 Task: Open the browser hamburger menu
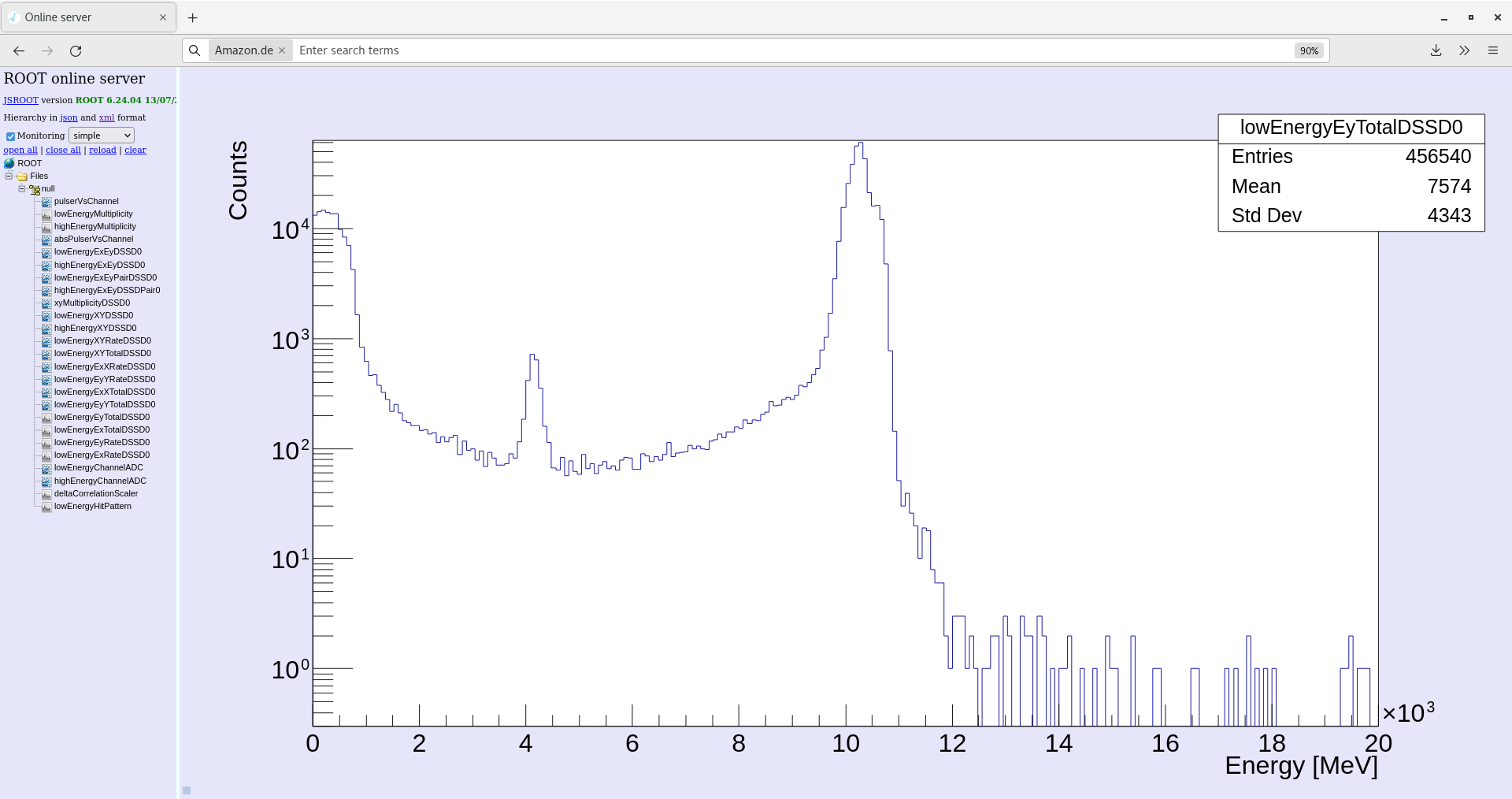pos(1492,50)
